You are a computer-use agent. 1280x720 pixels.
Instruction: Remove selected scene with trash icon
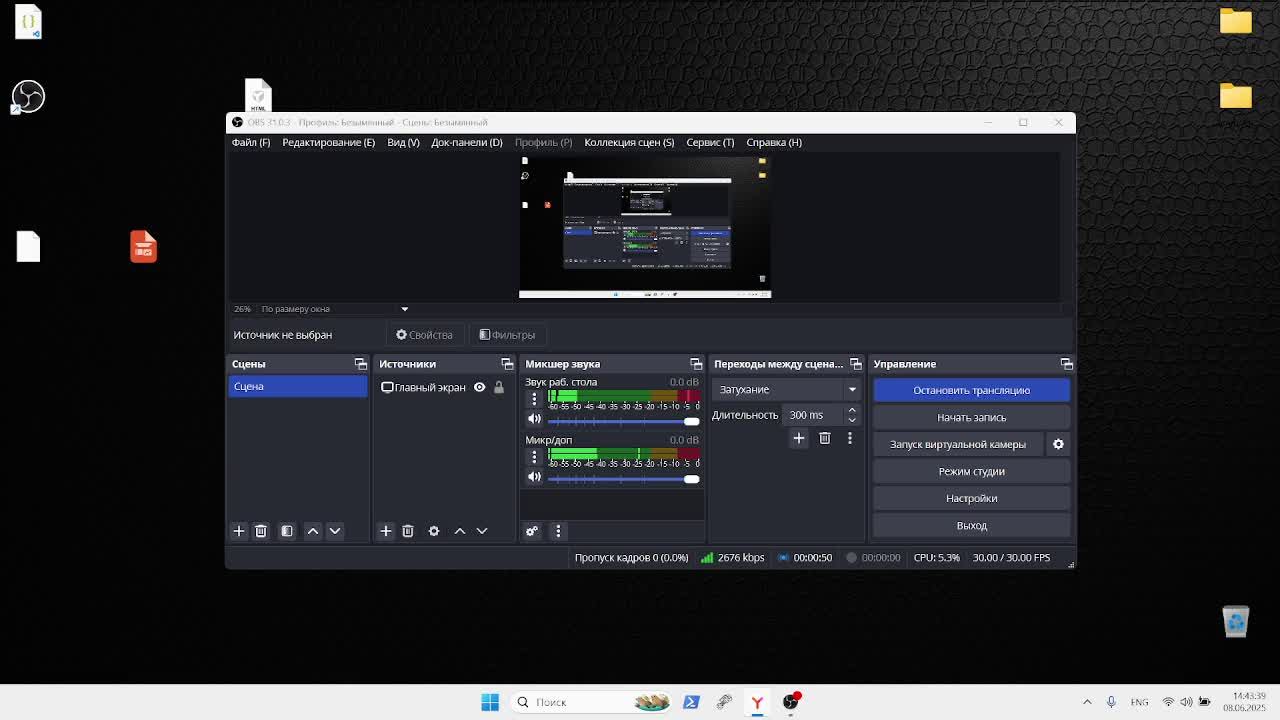(x=261, y=531)
